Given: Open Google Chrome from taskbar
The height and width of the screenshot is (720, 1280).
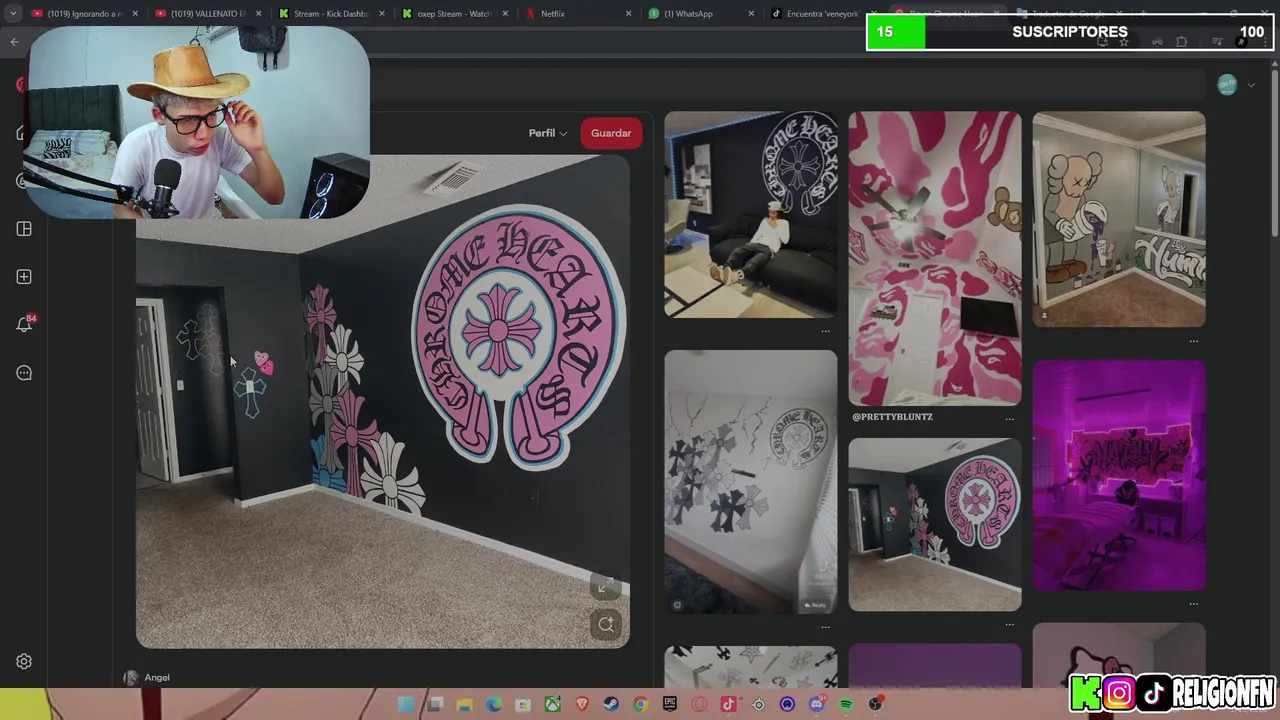Looking at the screenshot, I should click(640, 704).
